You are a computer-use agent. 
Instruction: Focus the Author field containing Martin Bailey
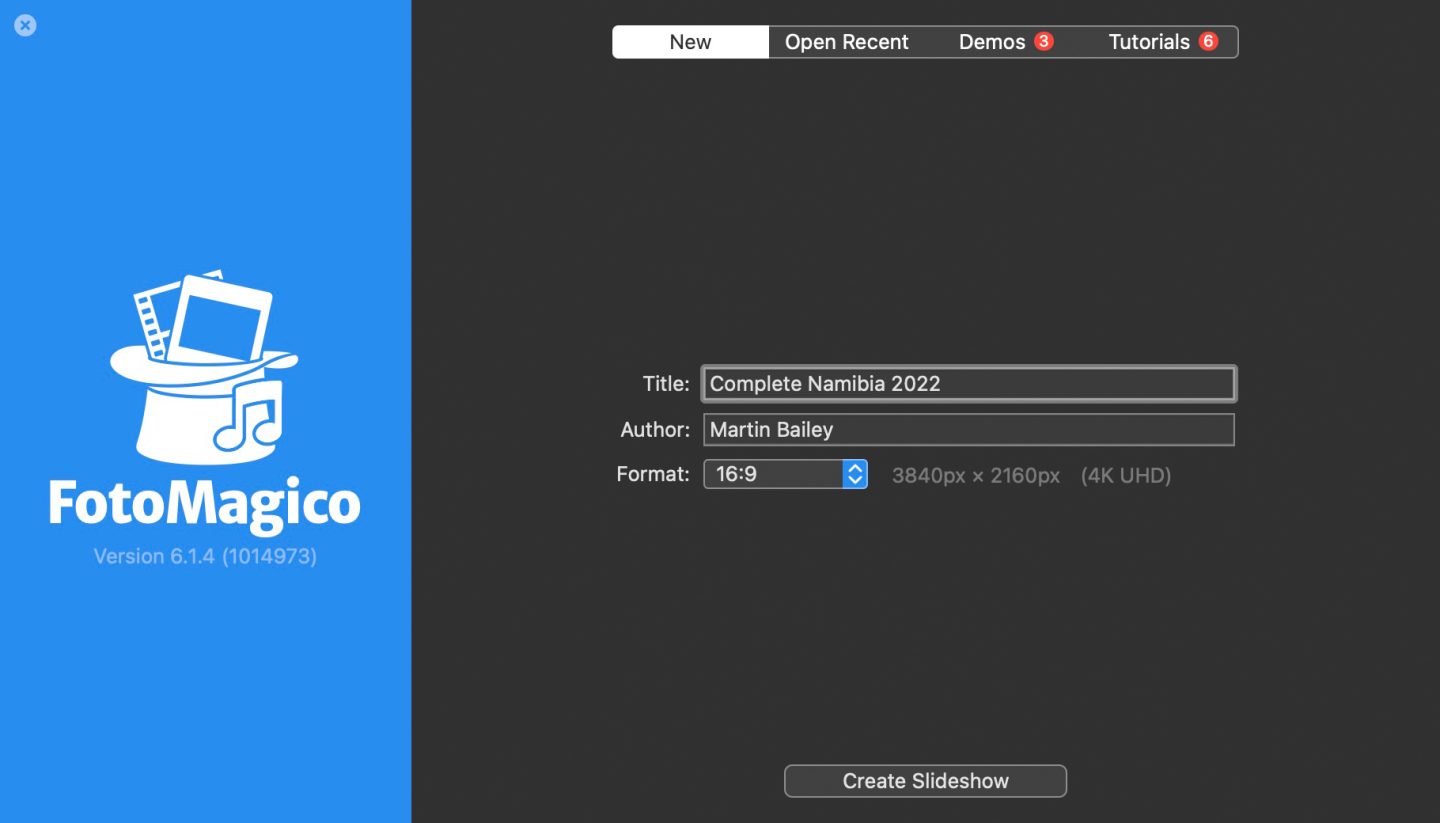(x=968, y=430)
